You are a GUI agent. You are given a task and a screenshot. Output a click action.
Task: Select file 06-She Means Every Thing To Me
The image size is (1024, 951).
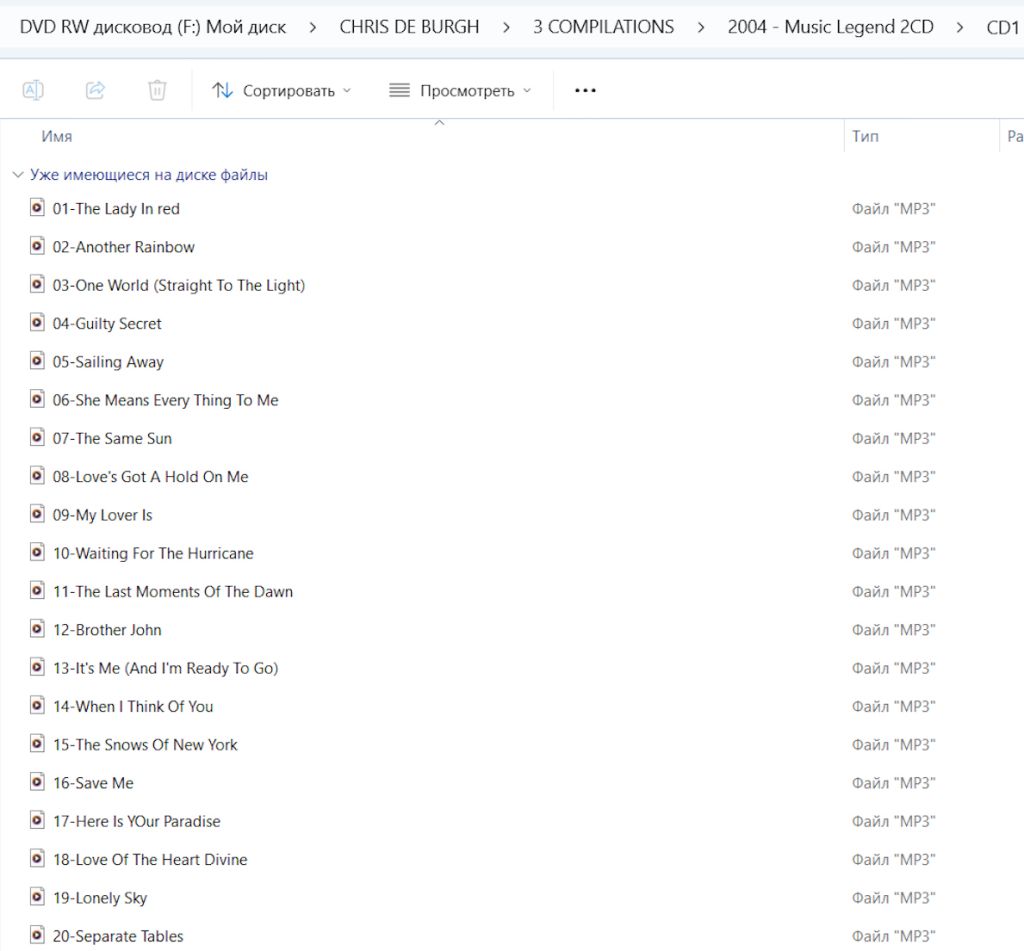(165, 400)
